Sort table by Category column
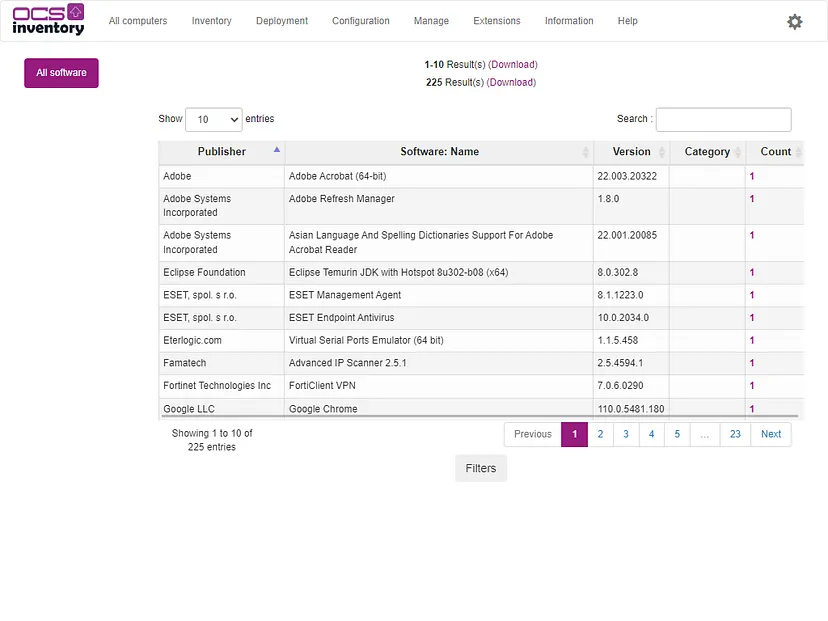828x621 pixels. (707, 152)
